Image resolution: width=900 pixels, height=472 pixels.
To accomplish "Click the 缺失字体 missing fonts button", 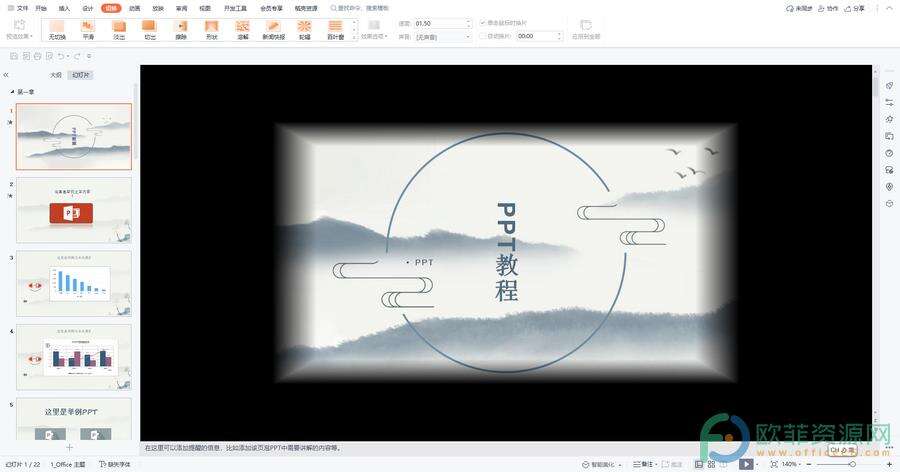I will 115,464.
